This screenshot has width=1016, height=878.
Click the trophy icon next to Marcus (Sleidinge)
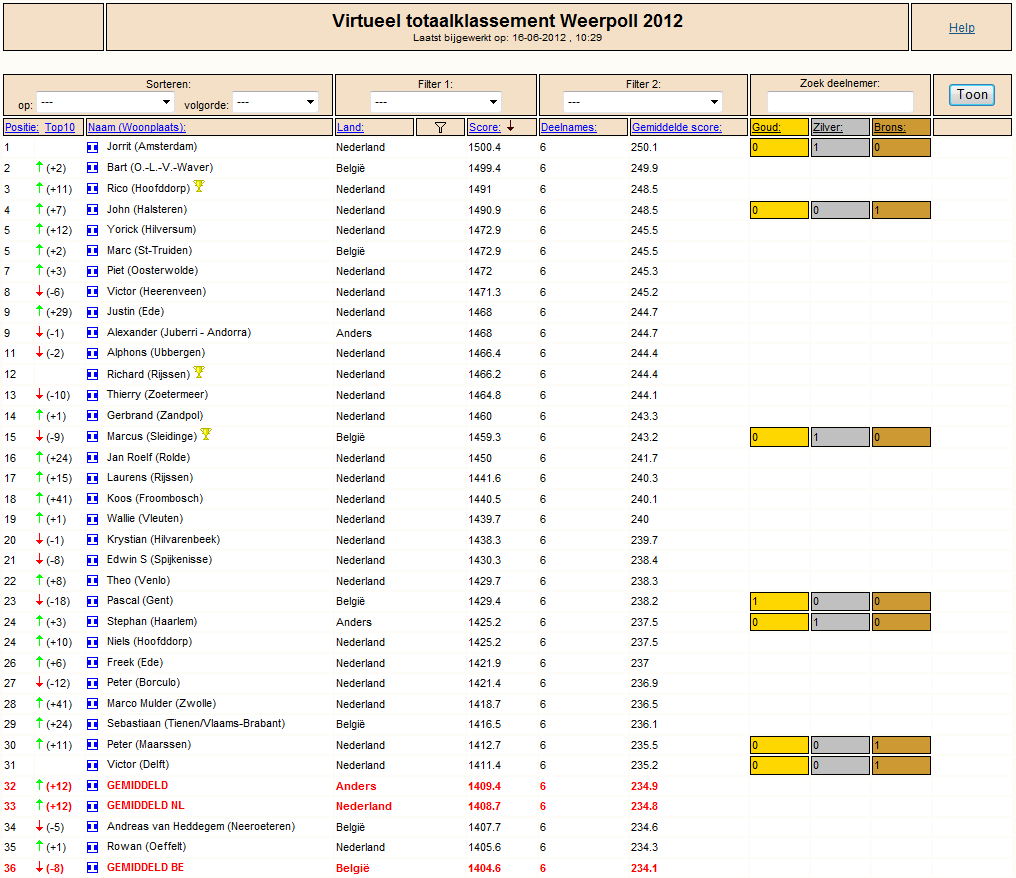point(206,434)
